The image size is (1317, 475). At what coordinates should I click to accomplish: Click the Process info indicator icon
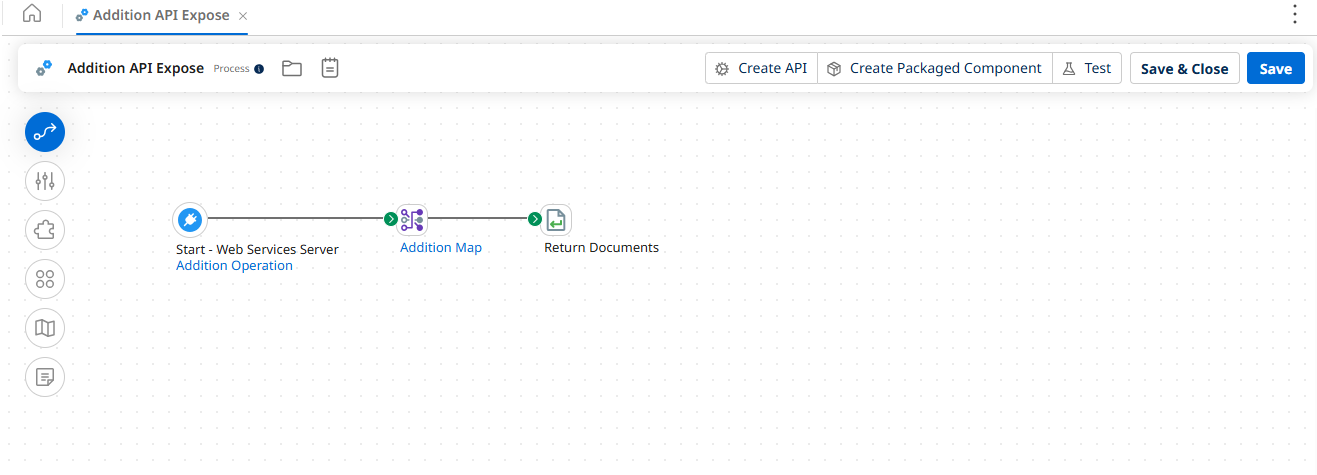259,69
